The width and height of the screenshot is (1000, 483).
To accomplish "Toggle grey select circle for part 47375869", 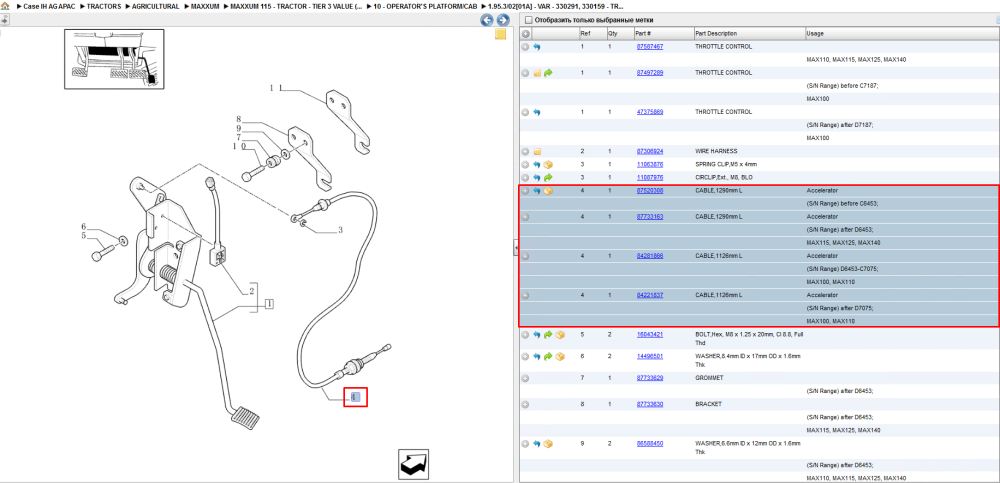I will pyautogui.click(x=526, y=112).
